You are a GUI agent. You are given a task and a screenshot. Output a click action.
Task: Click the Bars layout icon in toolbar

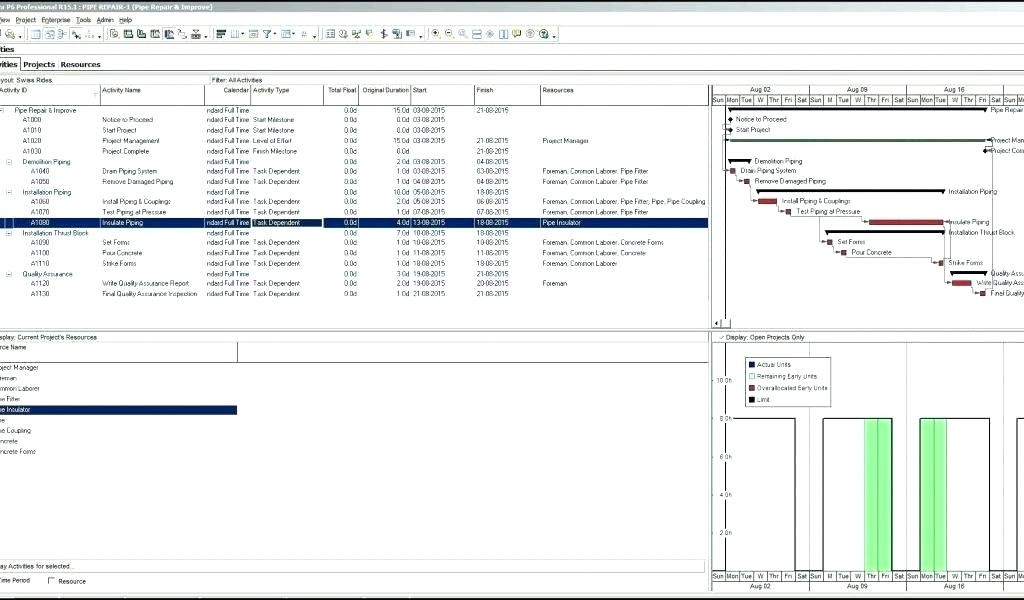(x=221, y=34)
